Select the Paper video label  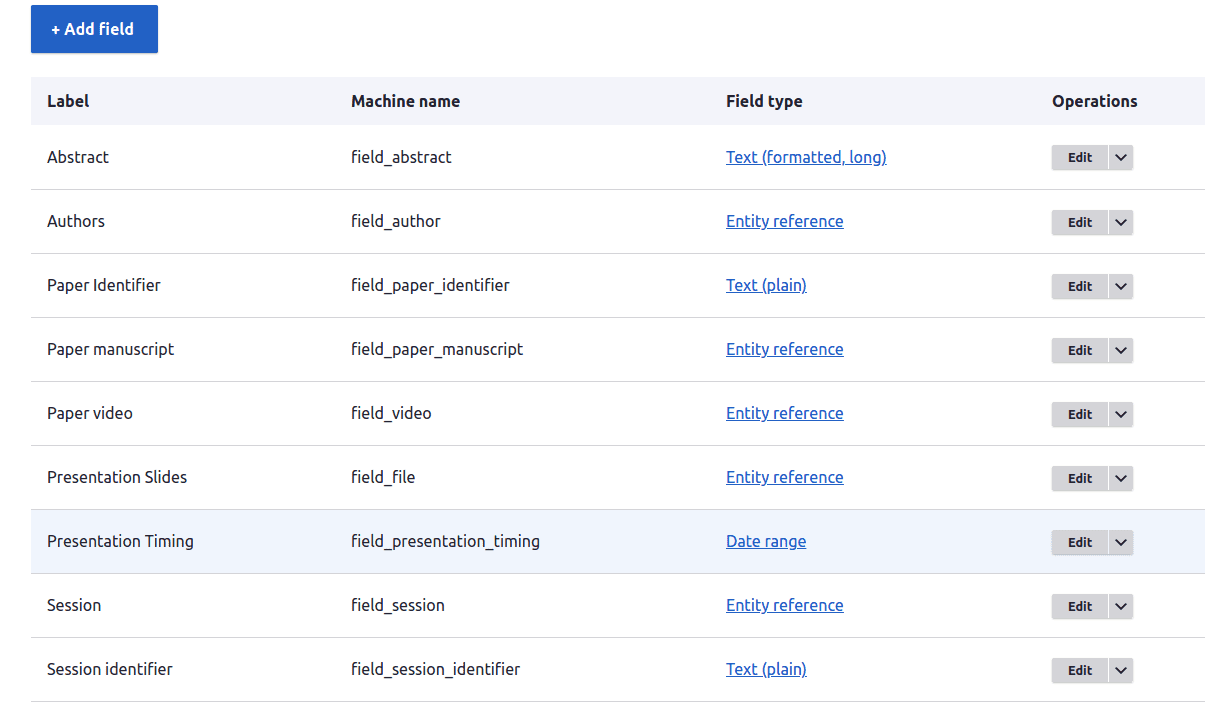90,413
